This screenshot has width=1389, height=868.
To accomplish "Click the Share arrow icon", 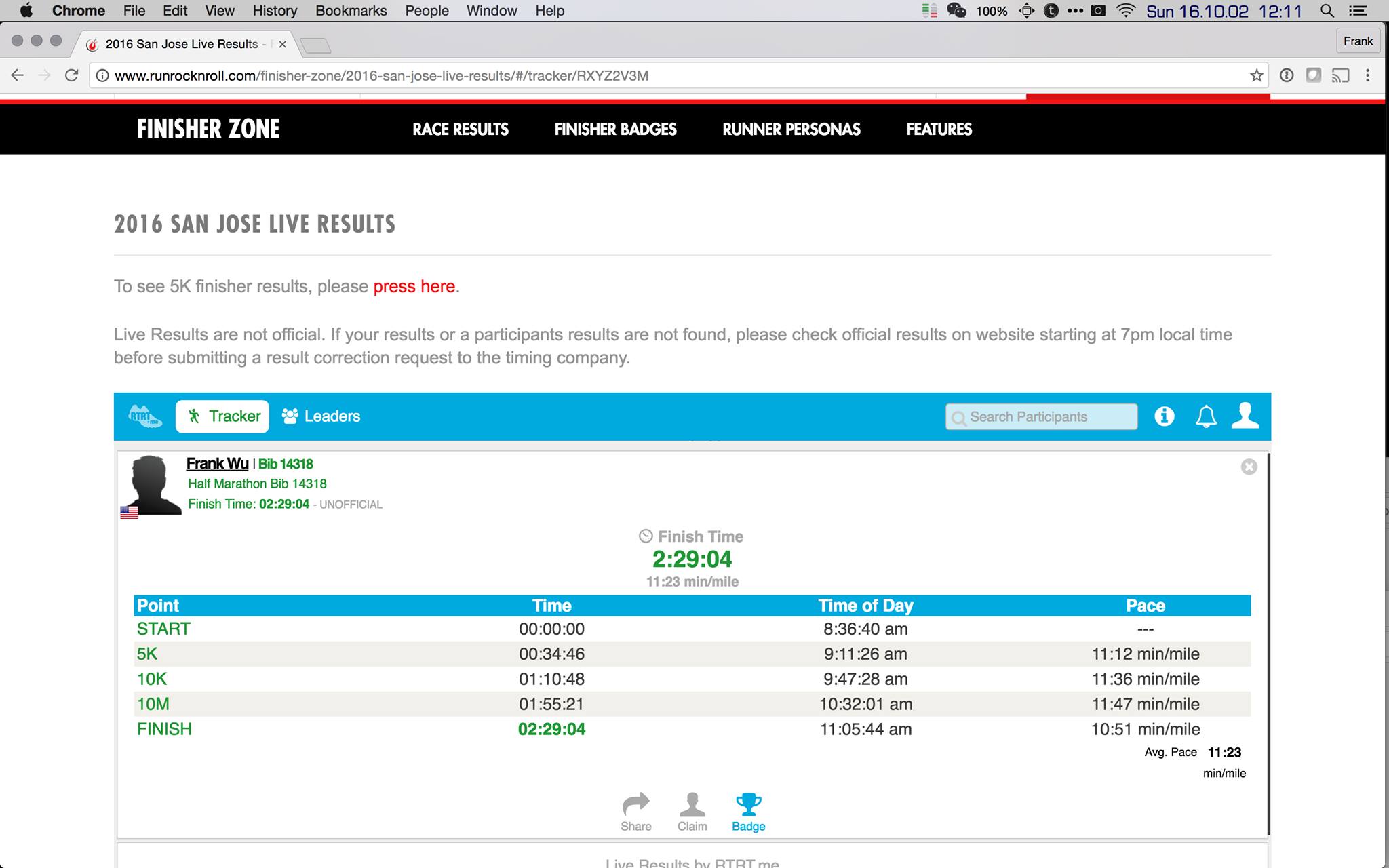I will click(x=635, y=805).
